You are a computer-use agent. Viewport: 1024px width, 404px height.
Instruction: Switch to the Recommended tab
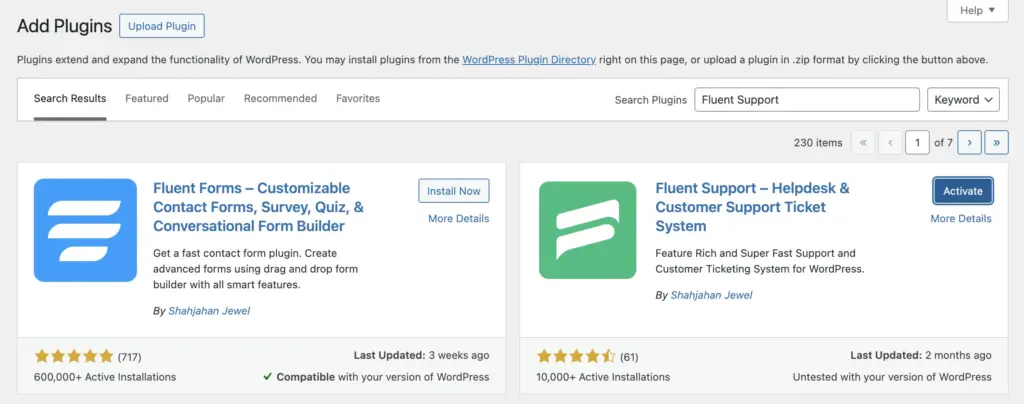tap(280, 99)
